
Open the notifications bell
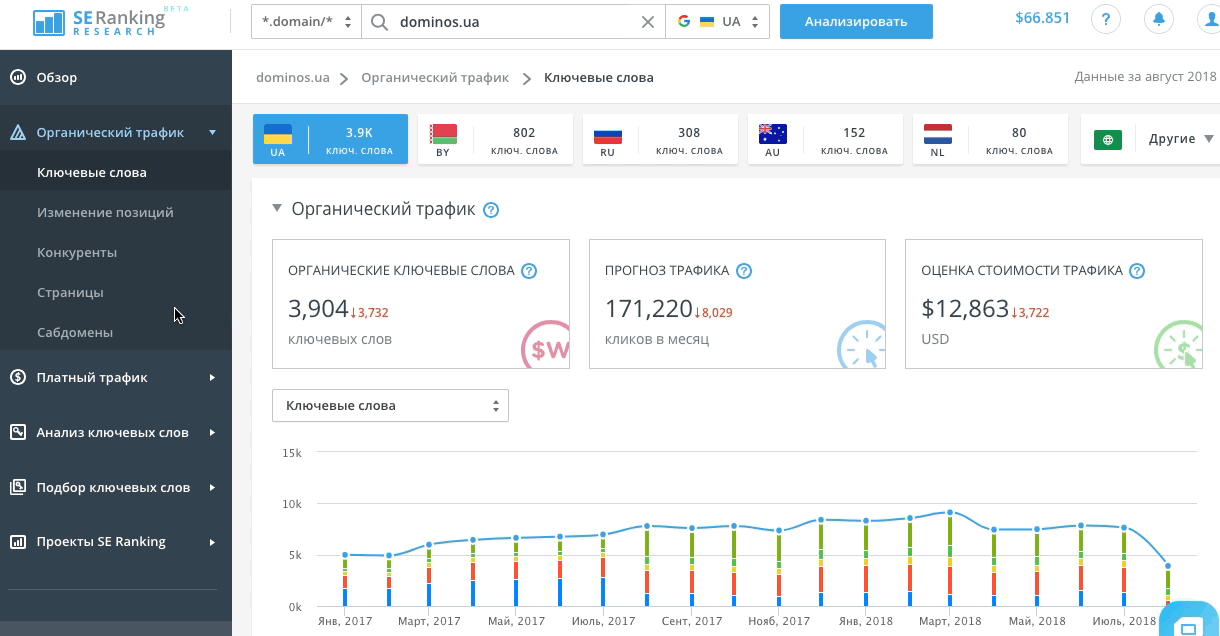tap(1160, 20)
